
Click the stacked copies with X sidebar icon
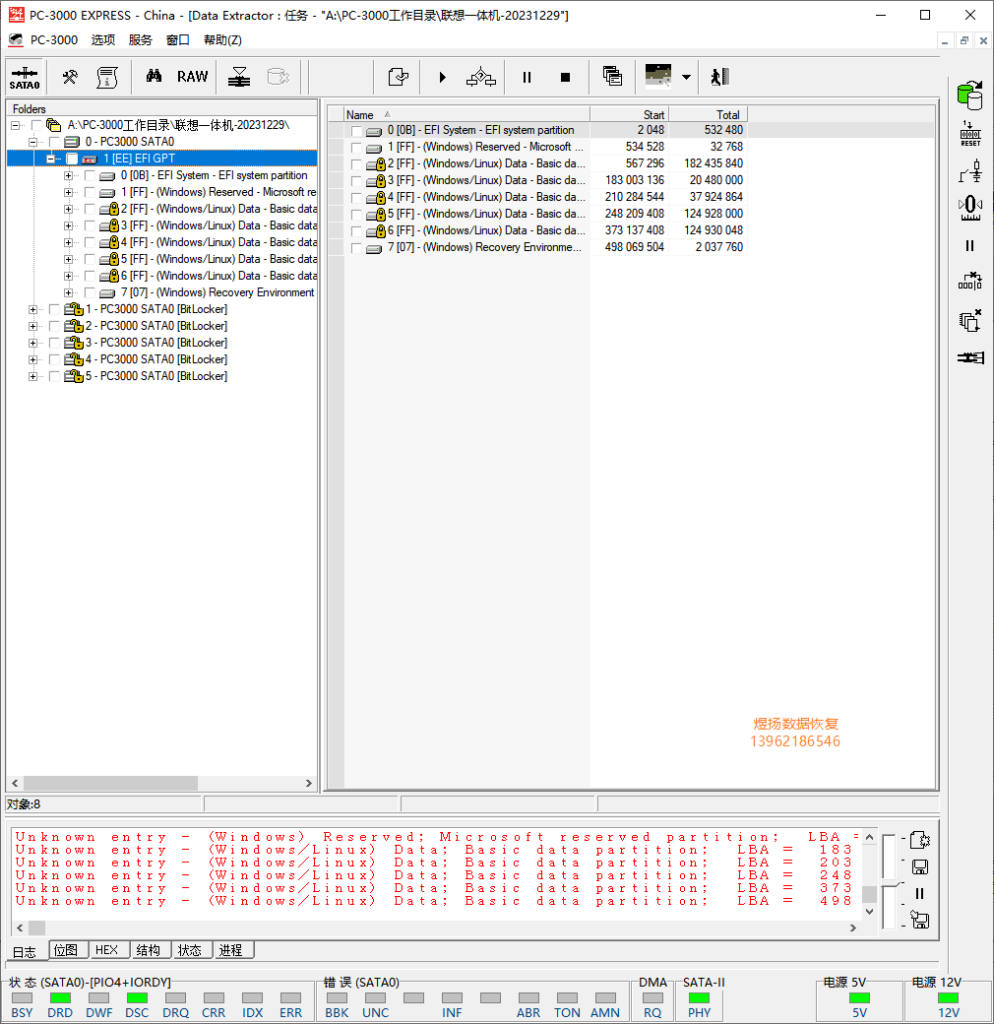tap(970, 320)
